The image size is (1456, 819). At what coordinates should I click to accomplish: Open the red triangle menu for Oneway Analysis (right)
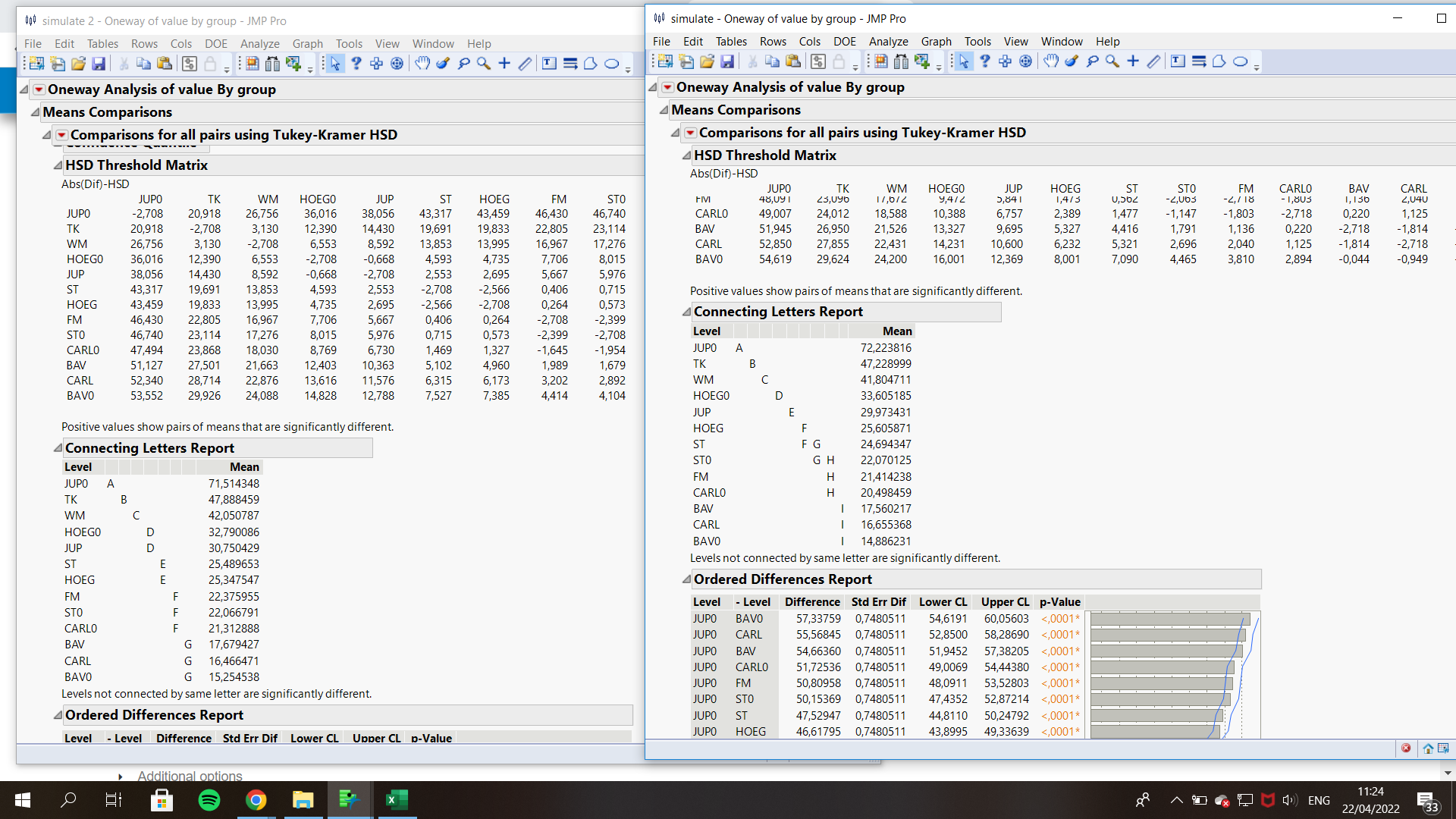(x=667, y=87)
